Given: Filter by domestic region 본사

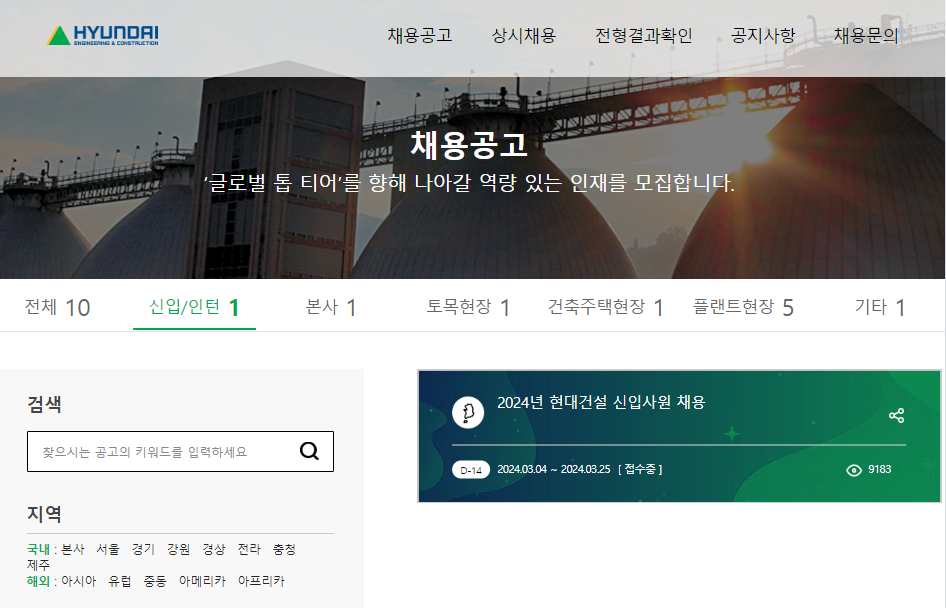Looking at the screenshot, I should [73, 549].
